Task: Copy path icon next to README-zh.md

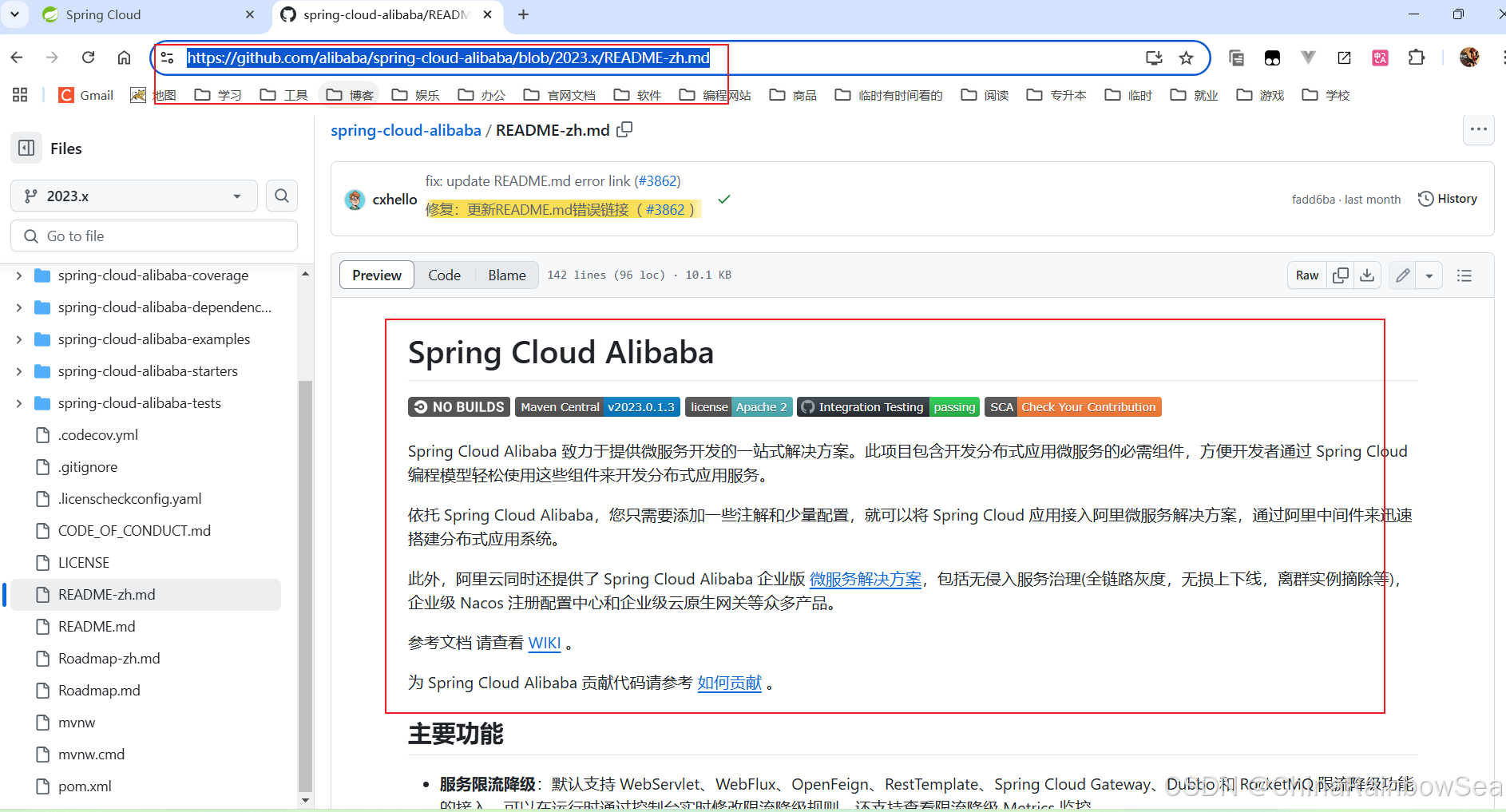Action: pos(624,129)
